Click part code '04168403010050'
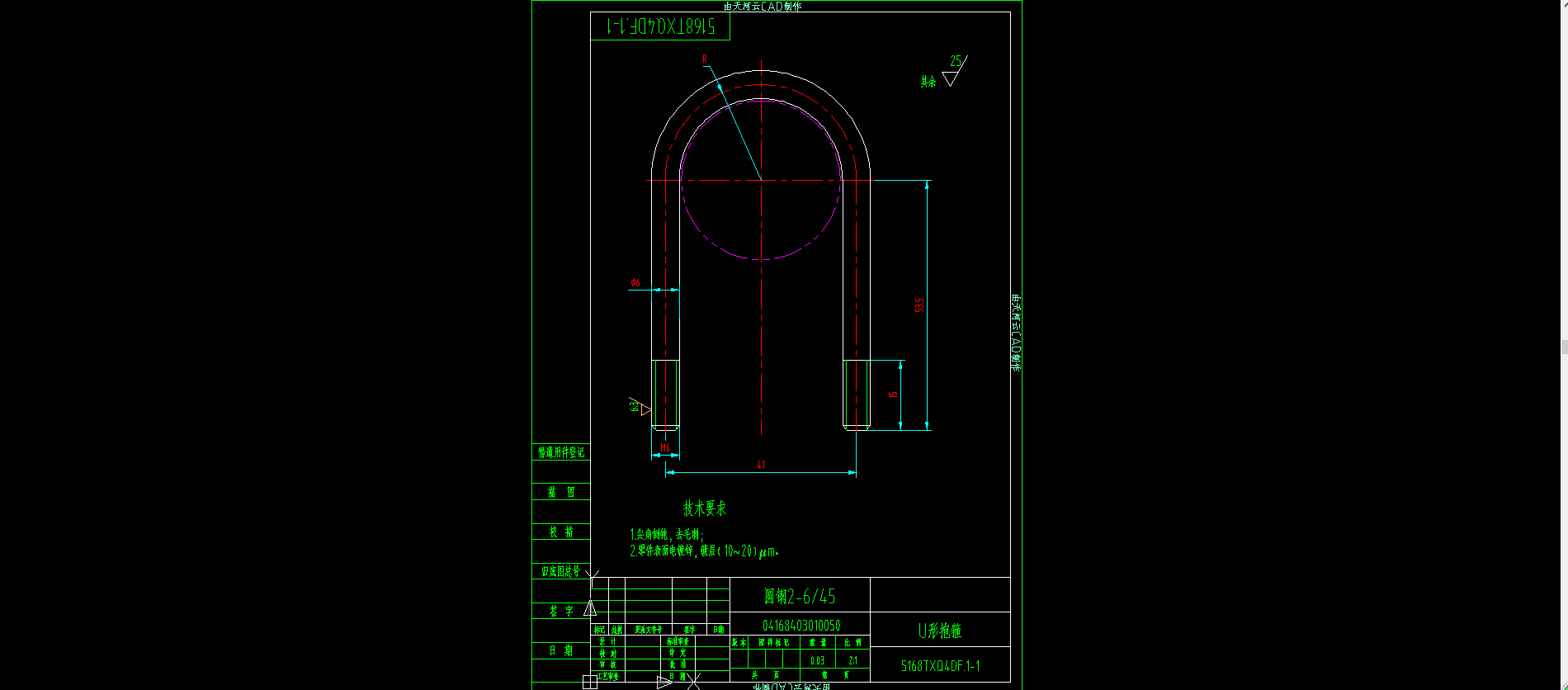The height and width of the screenshot is (690, 1568). pyautogui.click(x=801, y=626)
